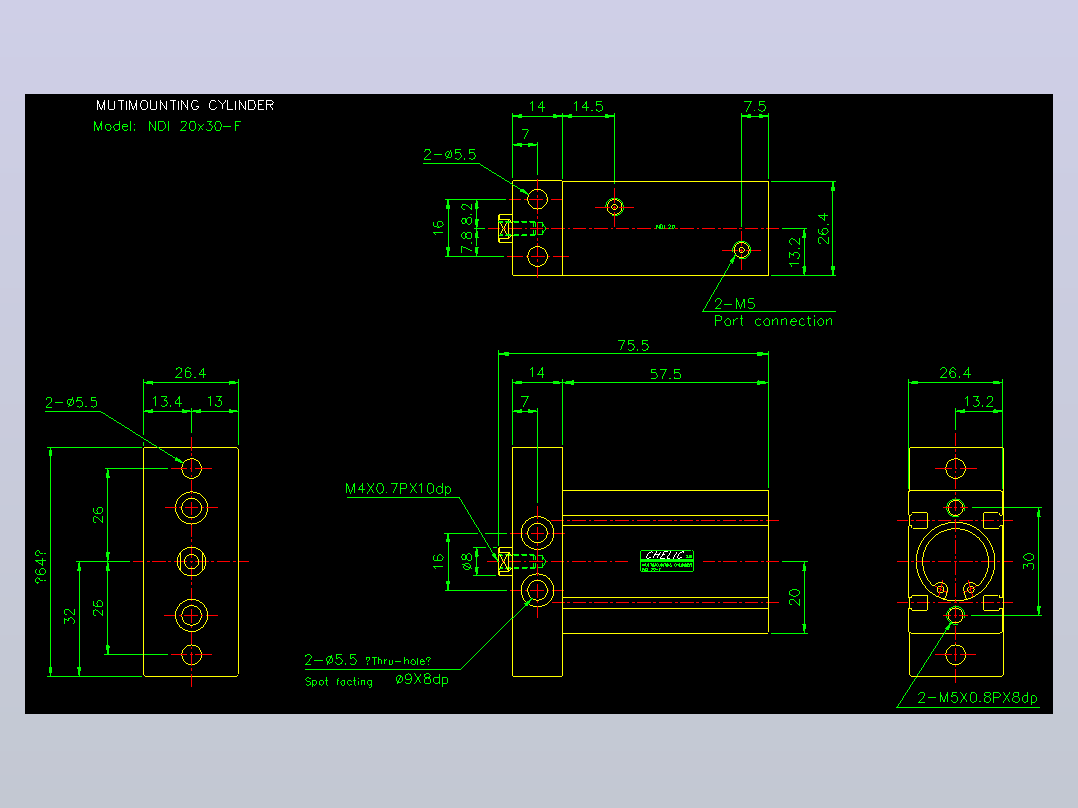The height and width of the screenshot is (808, 1078).
Task: Select the 8.2 dimension in top view
Action: point(468,214)
